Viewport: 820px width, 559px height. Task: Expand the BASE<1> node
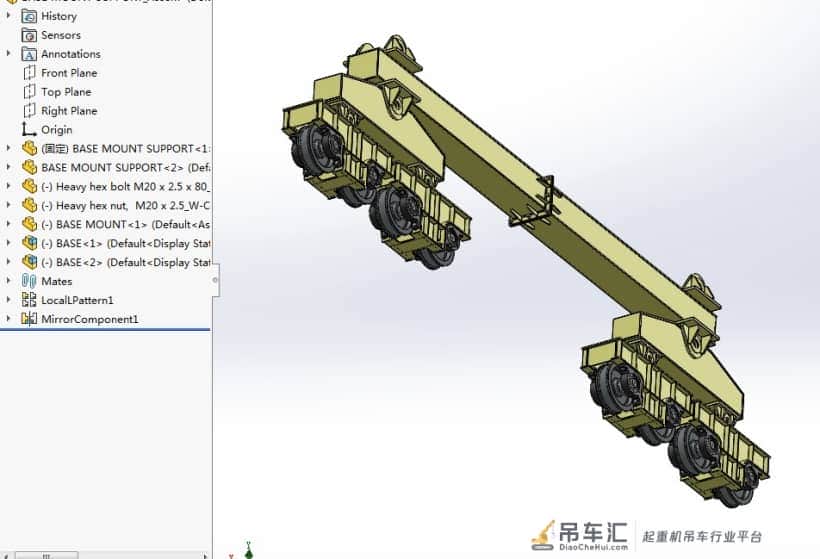tap(8, 243)
